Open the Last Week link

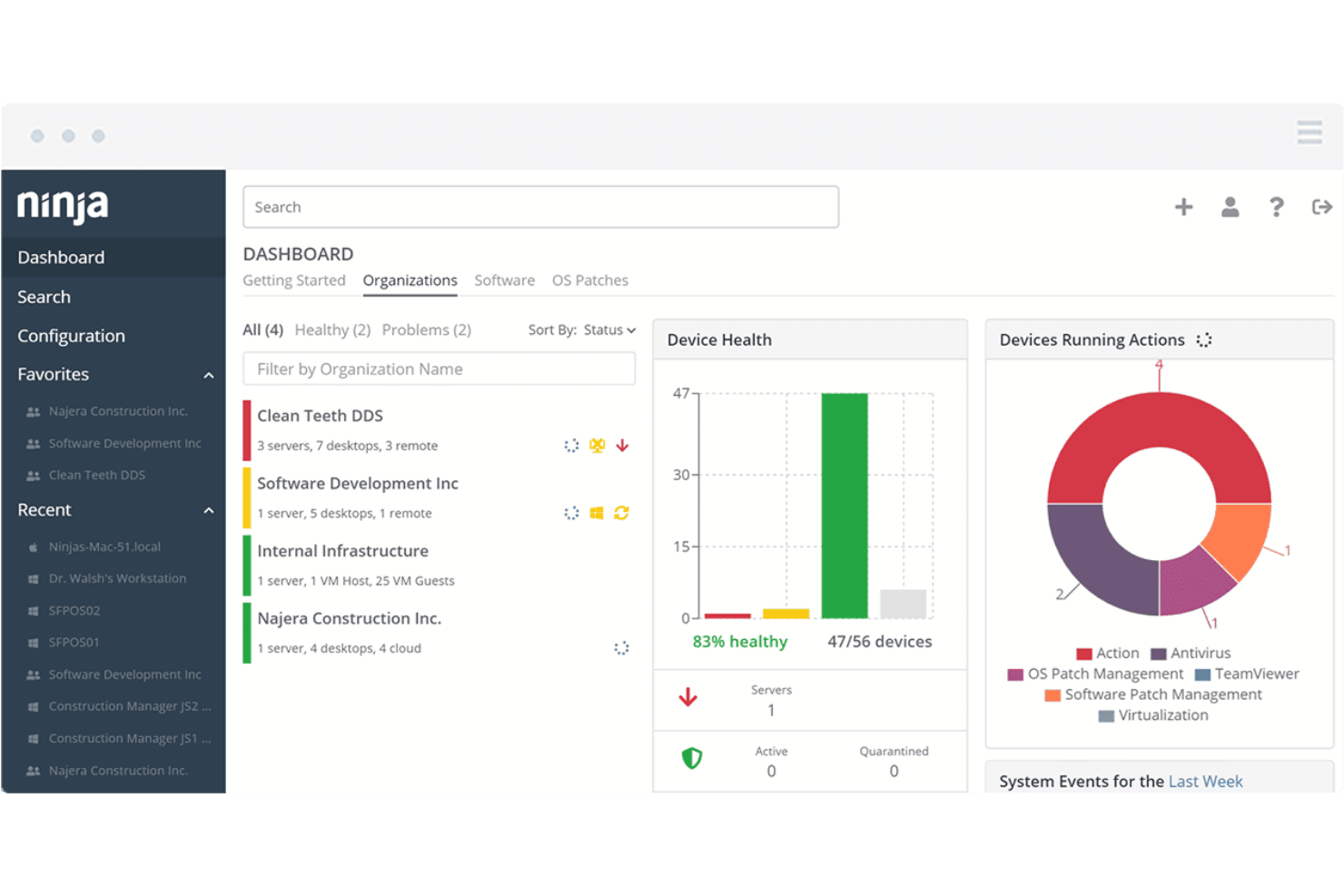coord(1205,782)
